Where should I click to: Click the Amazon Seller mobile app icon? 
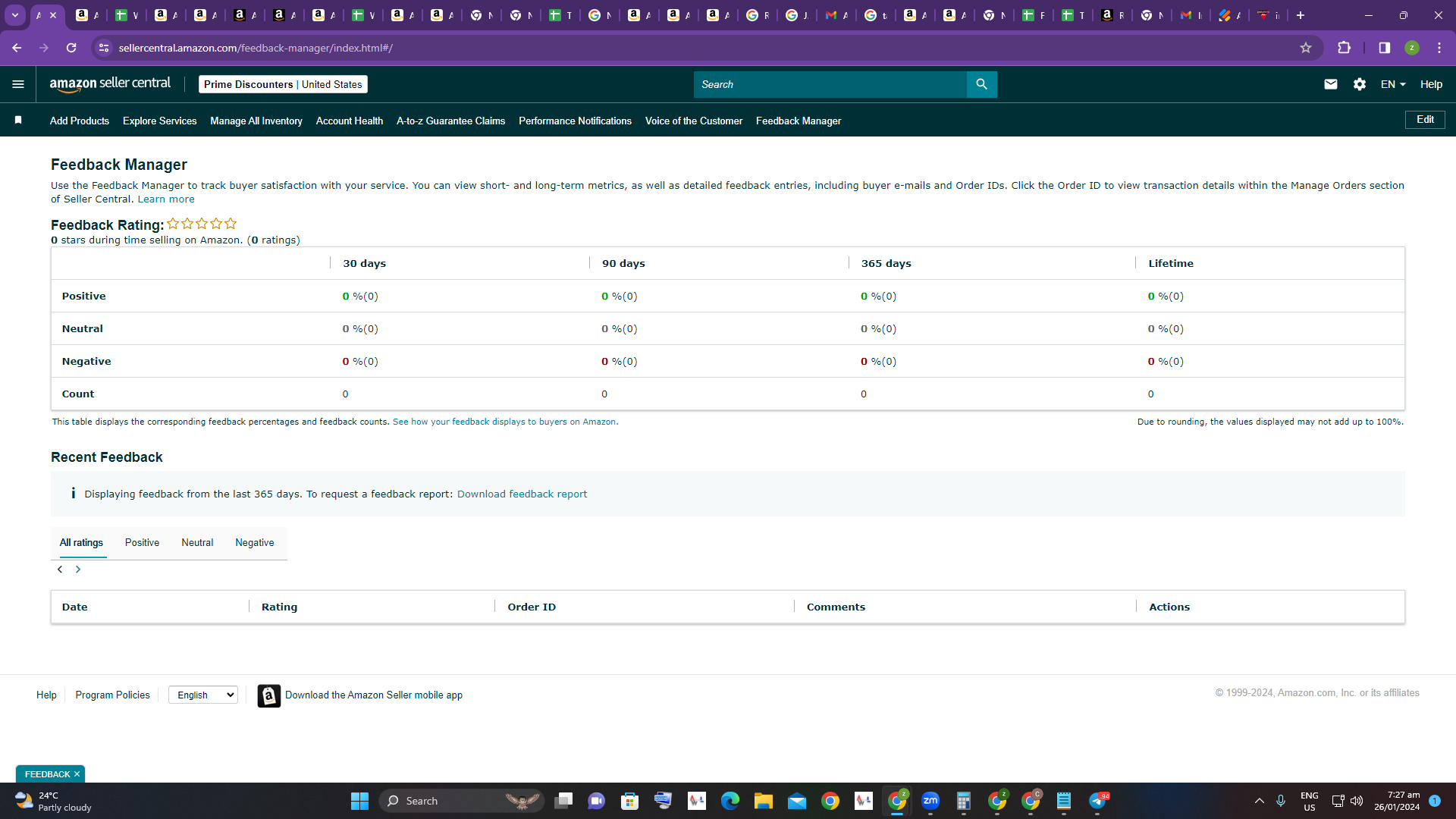pos(268,695)
